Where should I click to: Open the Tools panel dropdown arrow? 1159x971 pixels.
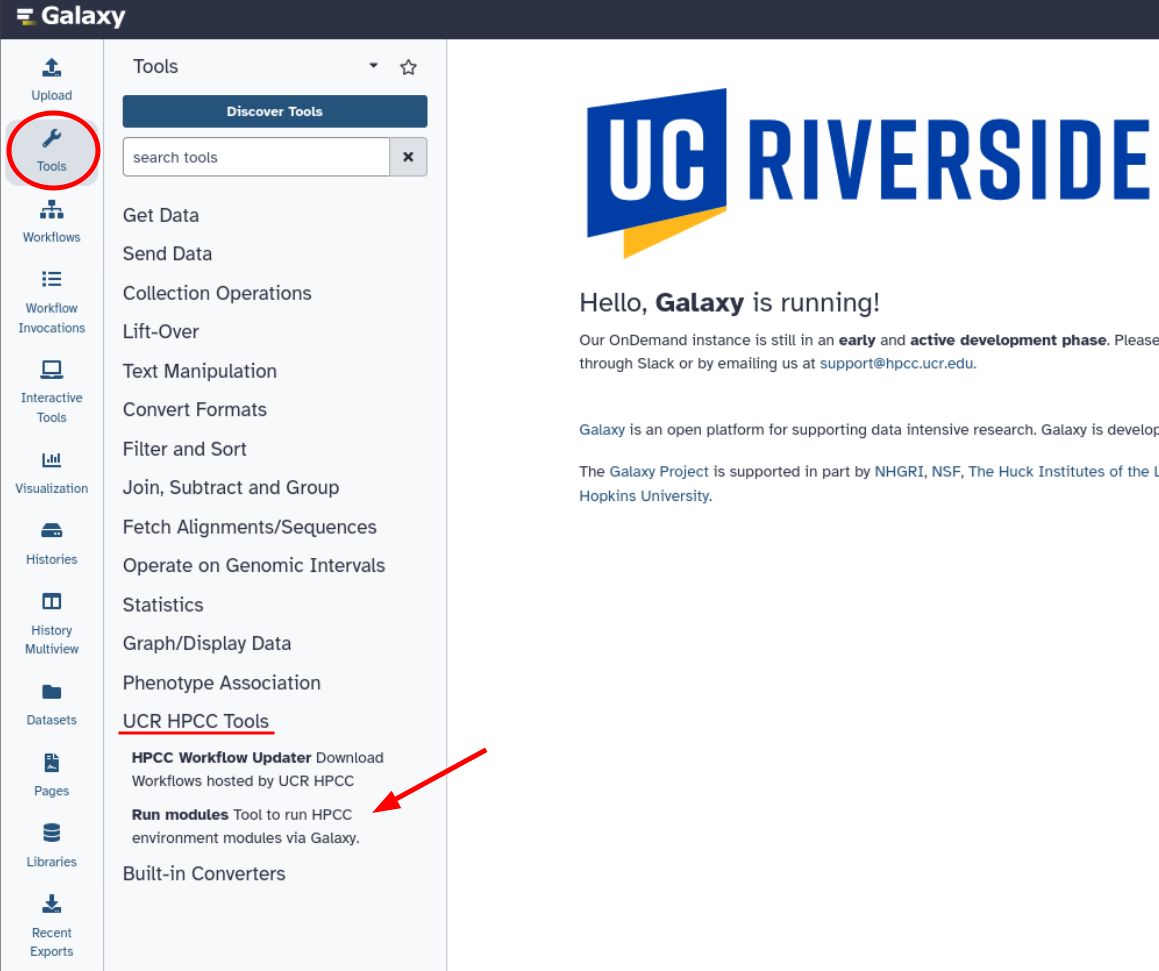[373, 66]
